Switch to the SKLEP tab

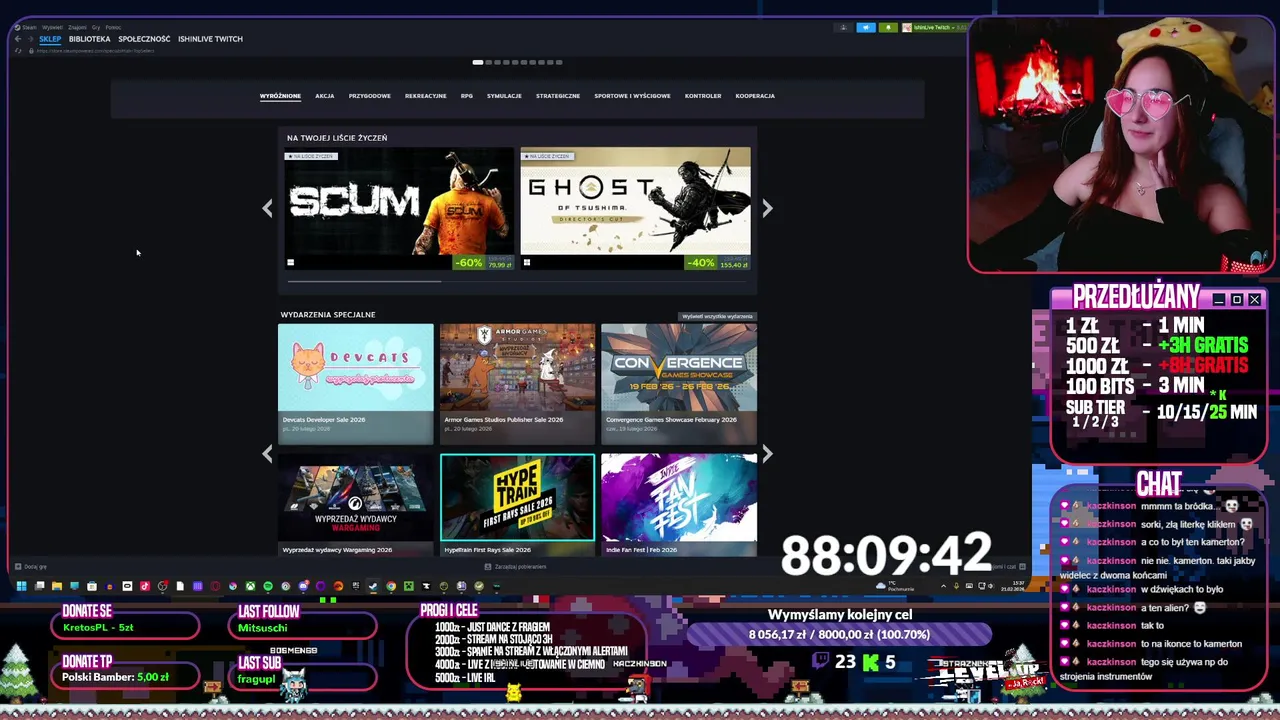click(x=50, y=39)
